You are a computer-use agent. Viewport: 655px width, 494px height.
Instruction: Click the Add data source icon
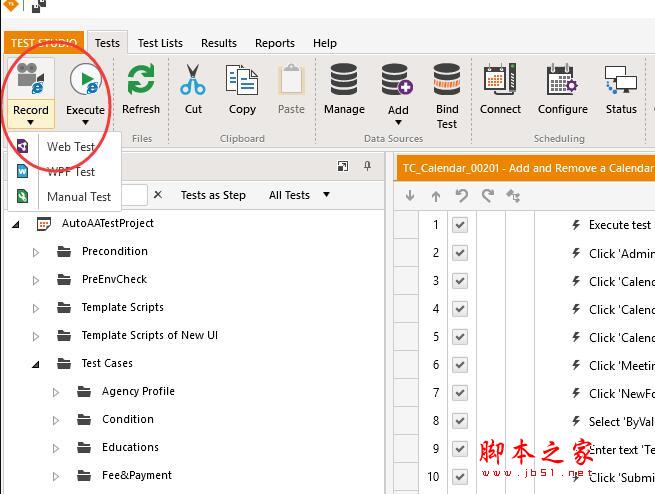coord(397,79)
